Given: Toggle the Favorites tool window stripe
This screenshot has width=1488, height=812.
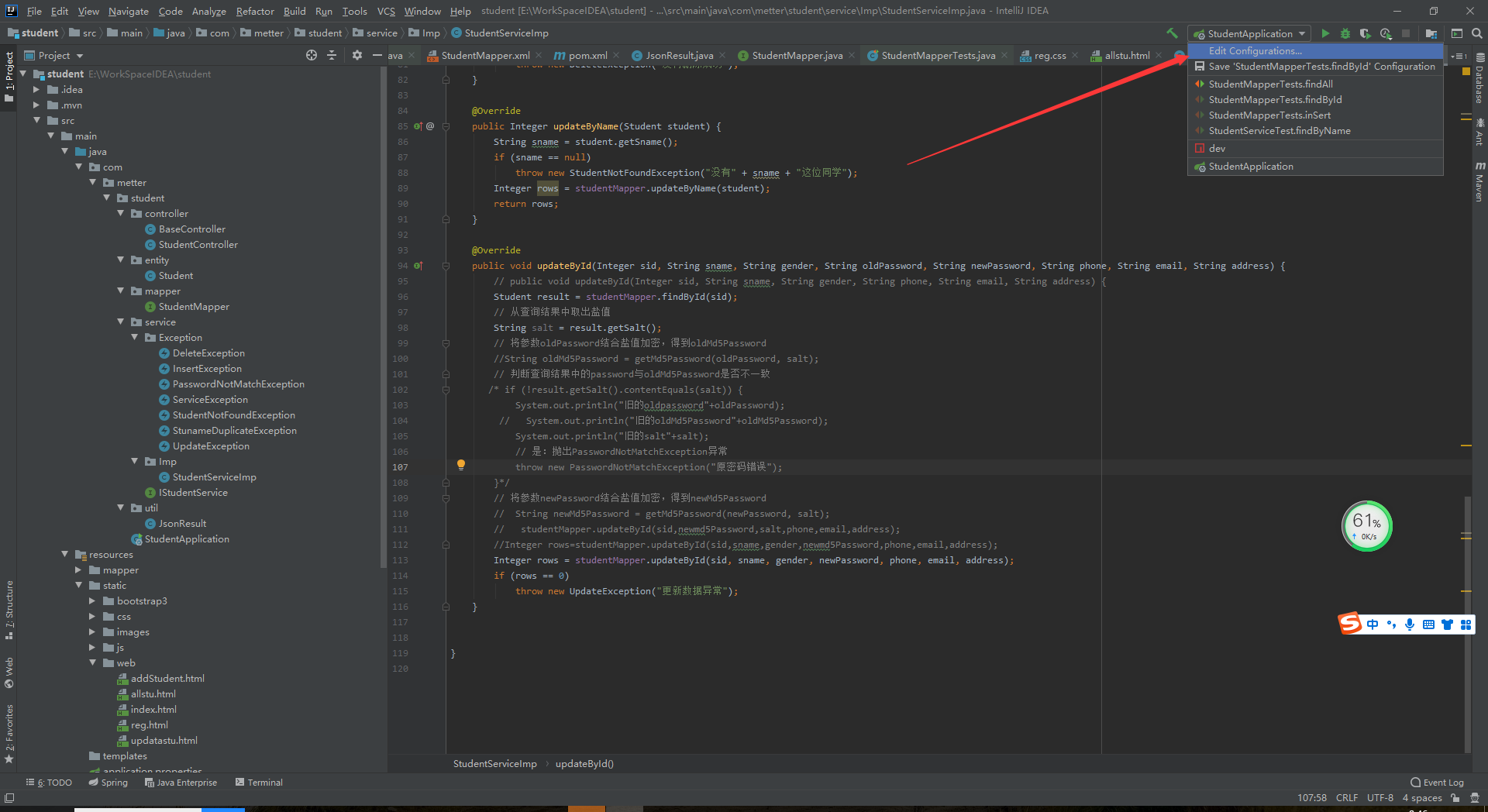Looking at the screenshot, I should (x=9, y=734).
